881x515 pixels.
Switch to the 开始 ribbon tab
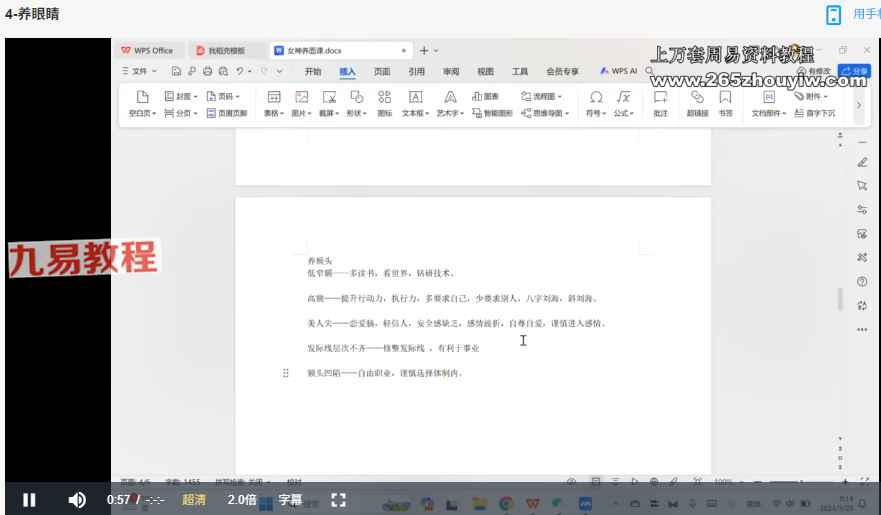click(313, 71)
